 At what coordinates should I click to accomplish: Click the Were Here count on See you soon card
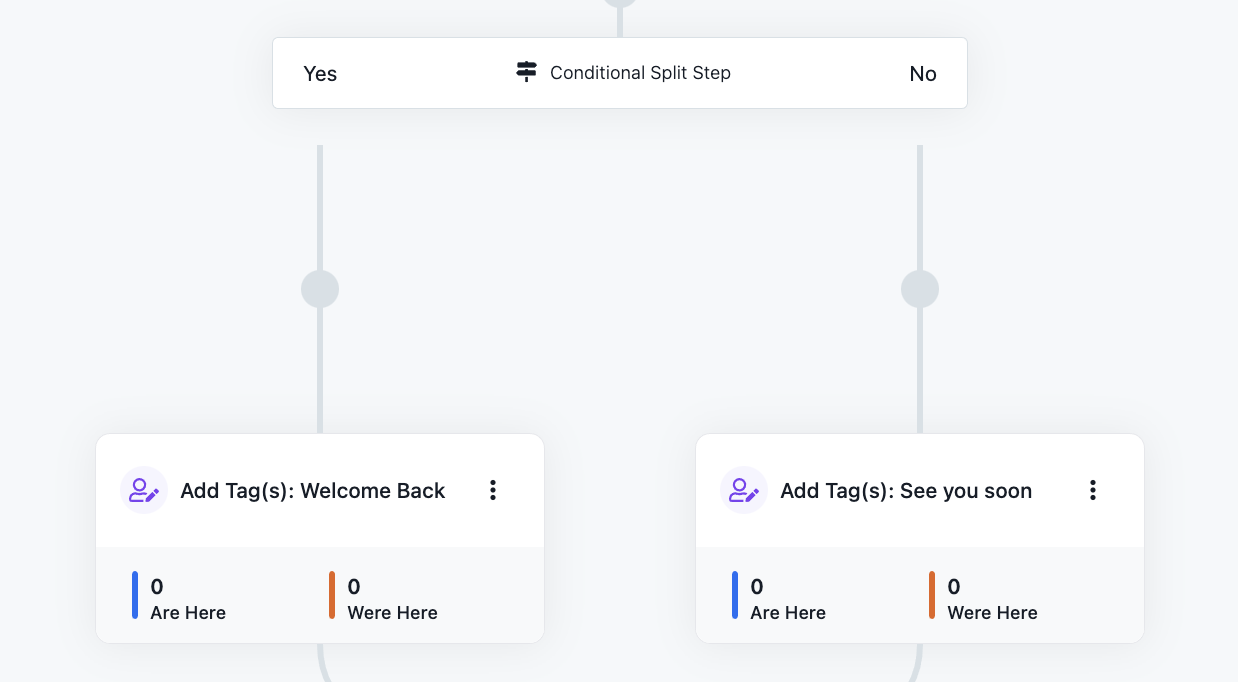(956, 586)
